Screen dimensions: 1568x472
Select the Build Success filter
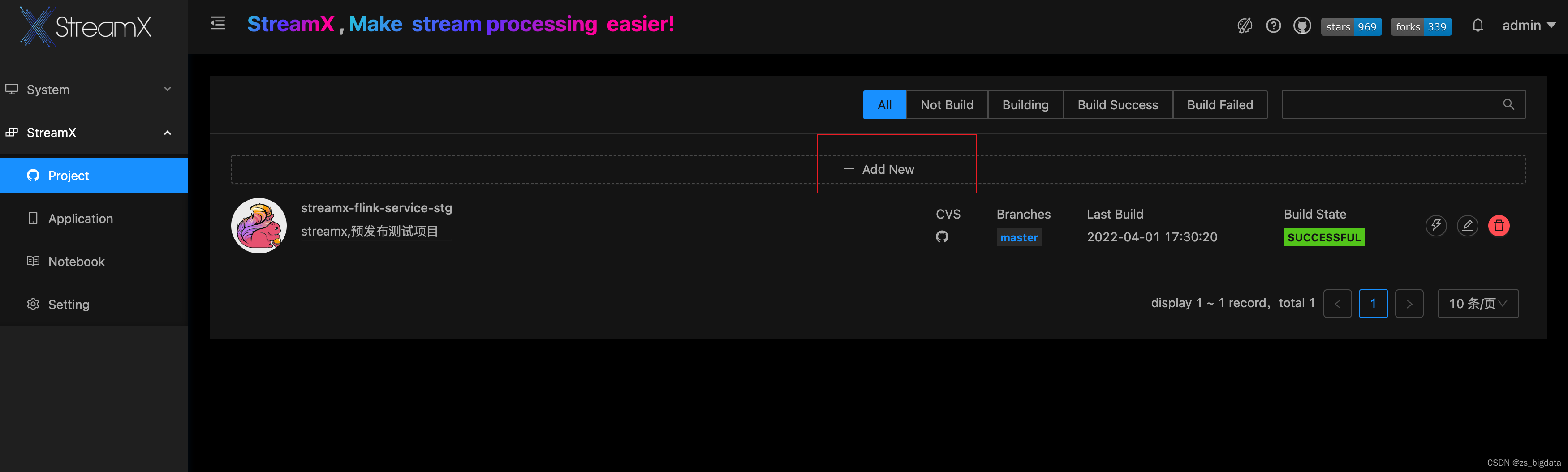point(1118,105)
